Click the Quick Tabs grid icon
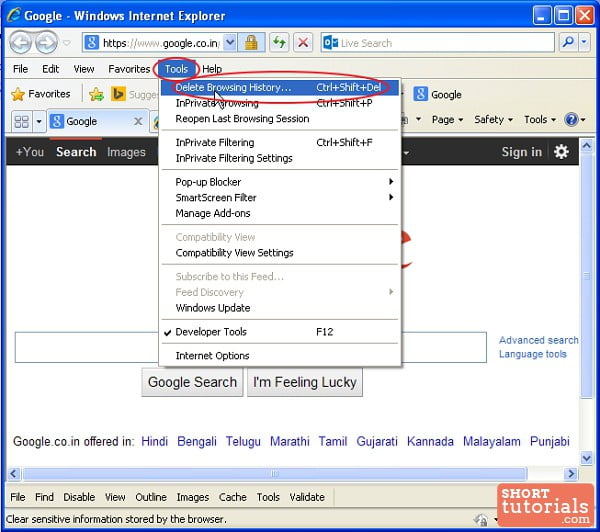Screen dimensions: 600x532 click(x=22, y=121)
